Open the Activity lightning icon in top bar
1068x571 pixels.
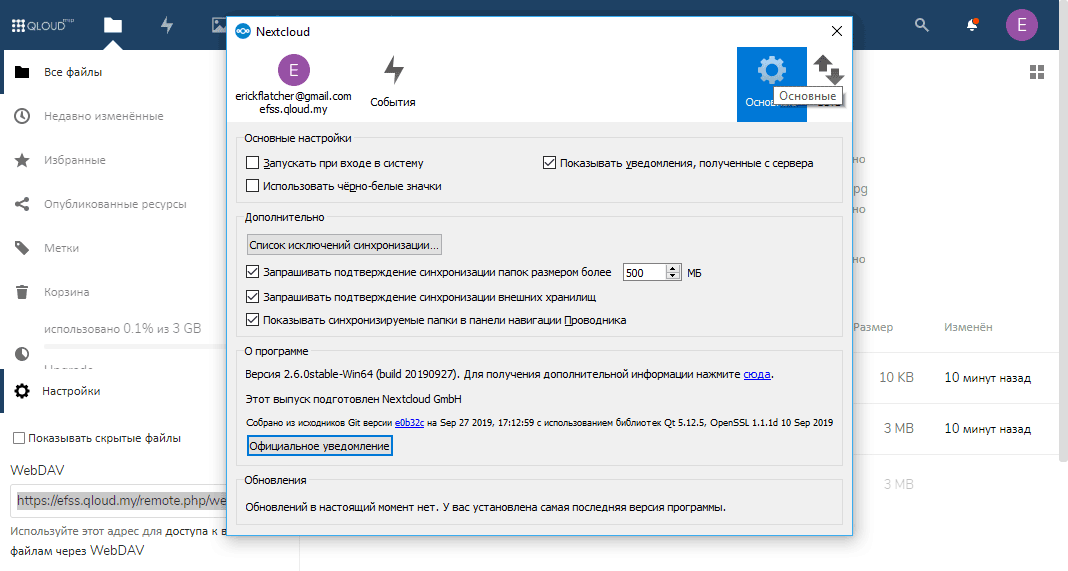tap(167, 26)
